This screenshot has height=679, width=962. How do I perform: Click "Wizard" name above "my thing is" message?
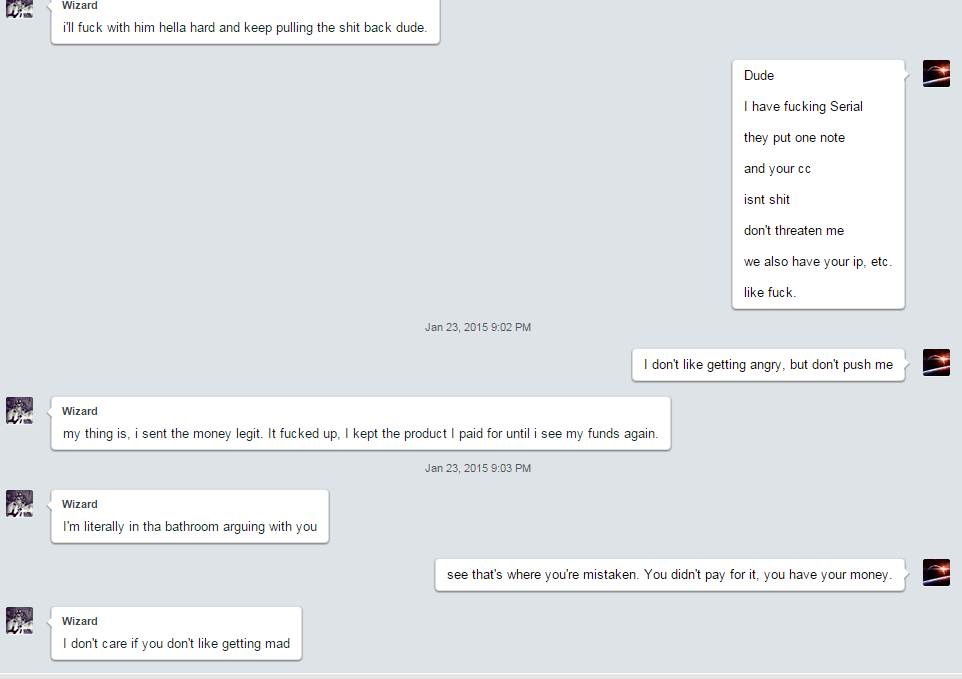click(80, 411)
